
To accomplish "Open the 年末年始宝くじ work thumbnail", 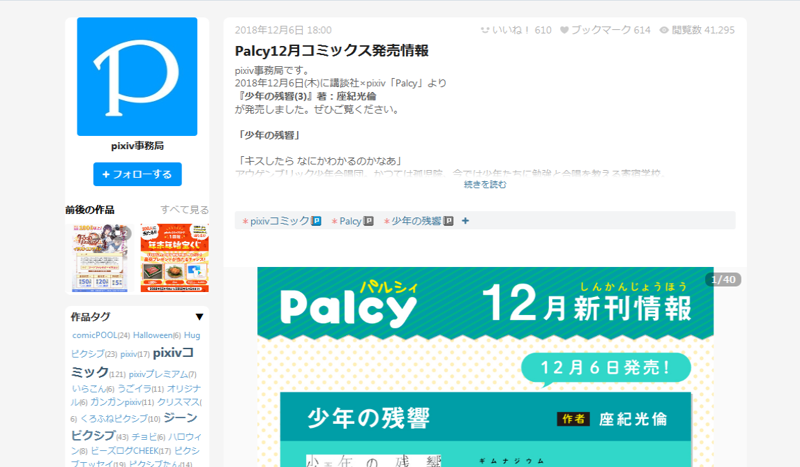I will point(174,258).
